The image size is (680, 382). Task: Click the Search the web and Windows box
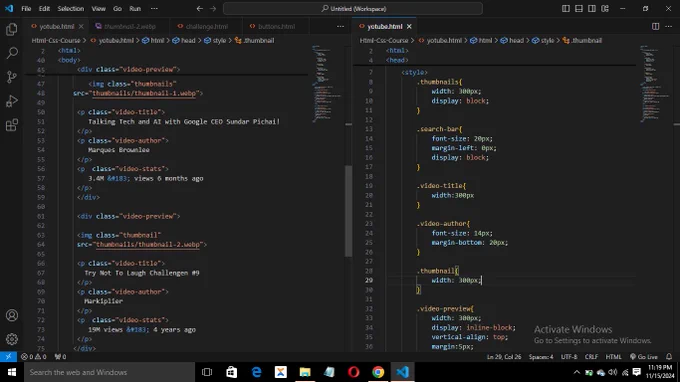(x=109, y=372)
